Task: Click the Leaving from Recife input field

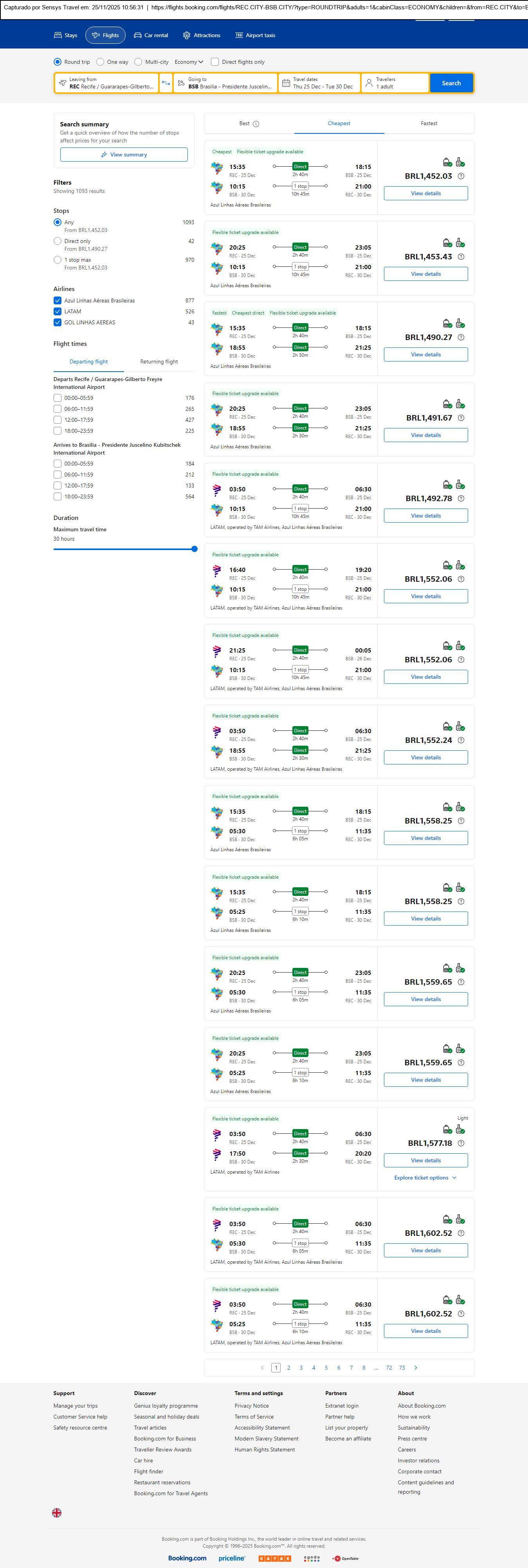Action: pyautogui.click(x=106, y=83)
